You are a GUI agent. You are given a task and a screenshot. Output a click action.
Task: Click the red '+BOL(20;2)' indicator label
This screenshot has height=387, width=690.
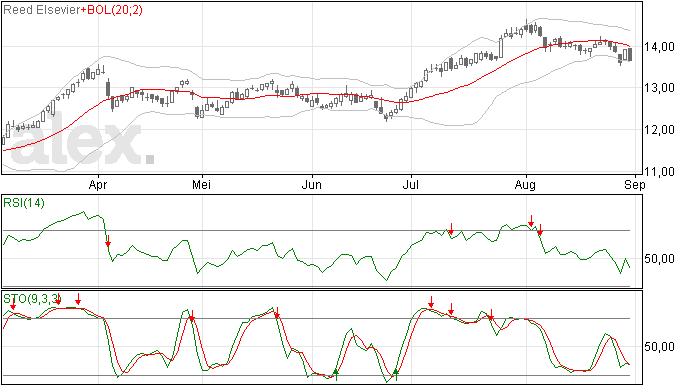pyautogui.click(x=112, y=10)
